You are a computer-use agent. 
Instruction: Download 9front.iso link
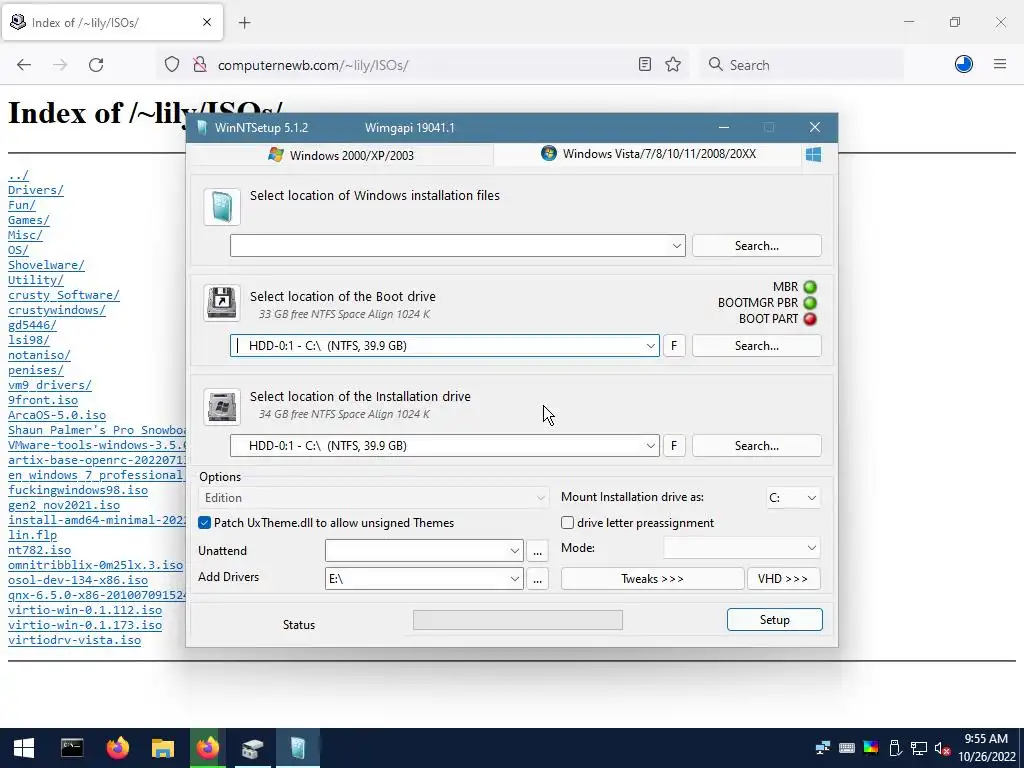[43, 400]
